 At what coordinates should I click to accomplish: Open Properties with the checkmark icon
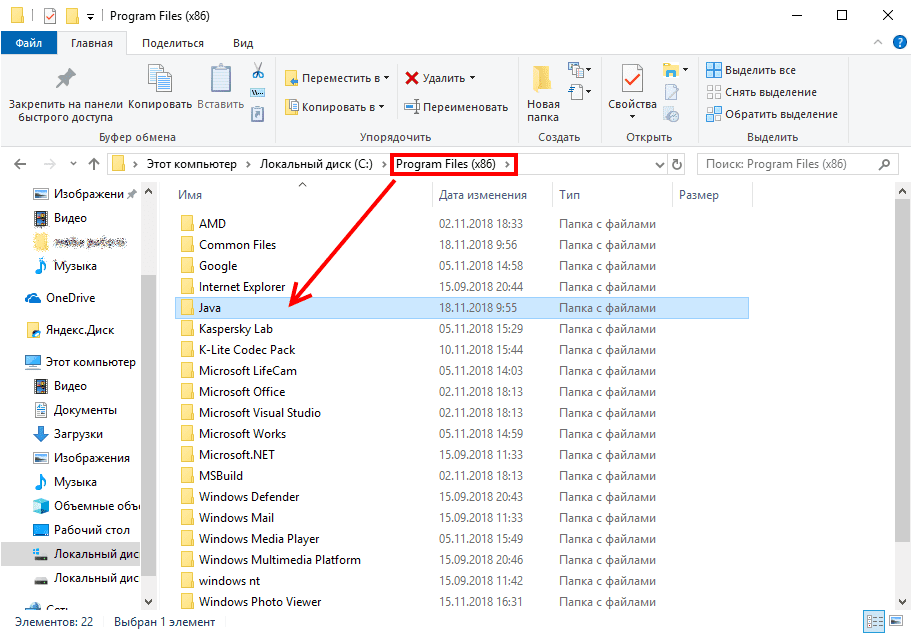632,80
